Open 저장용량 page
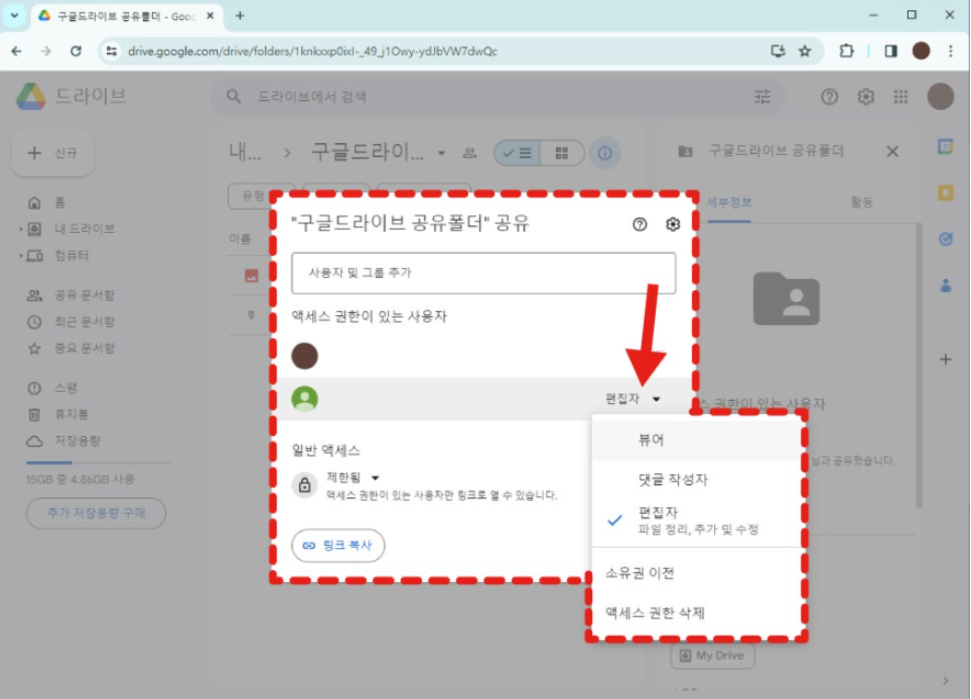Screen dimensions: 971x699 tap(64, 441)
